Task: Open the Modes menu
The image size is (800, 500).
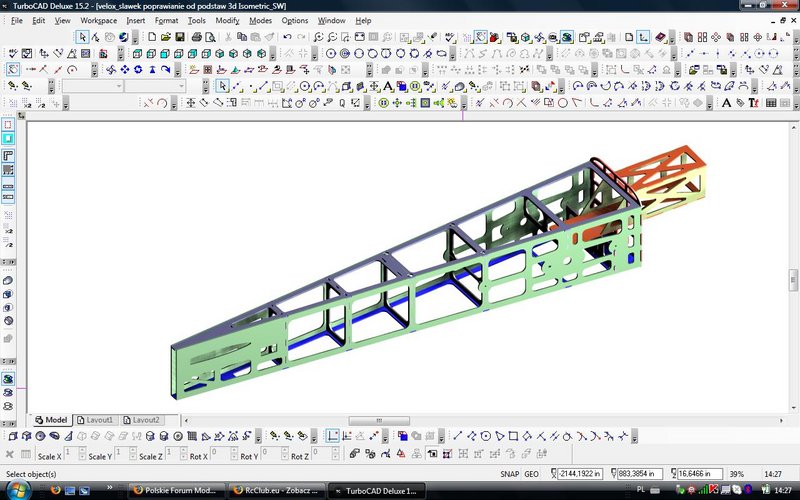Action: 260,21
